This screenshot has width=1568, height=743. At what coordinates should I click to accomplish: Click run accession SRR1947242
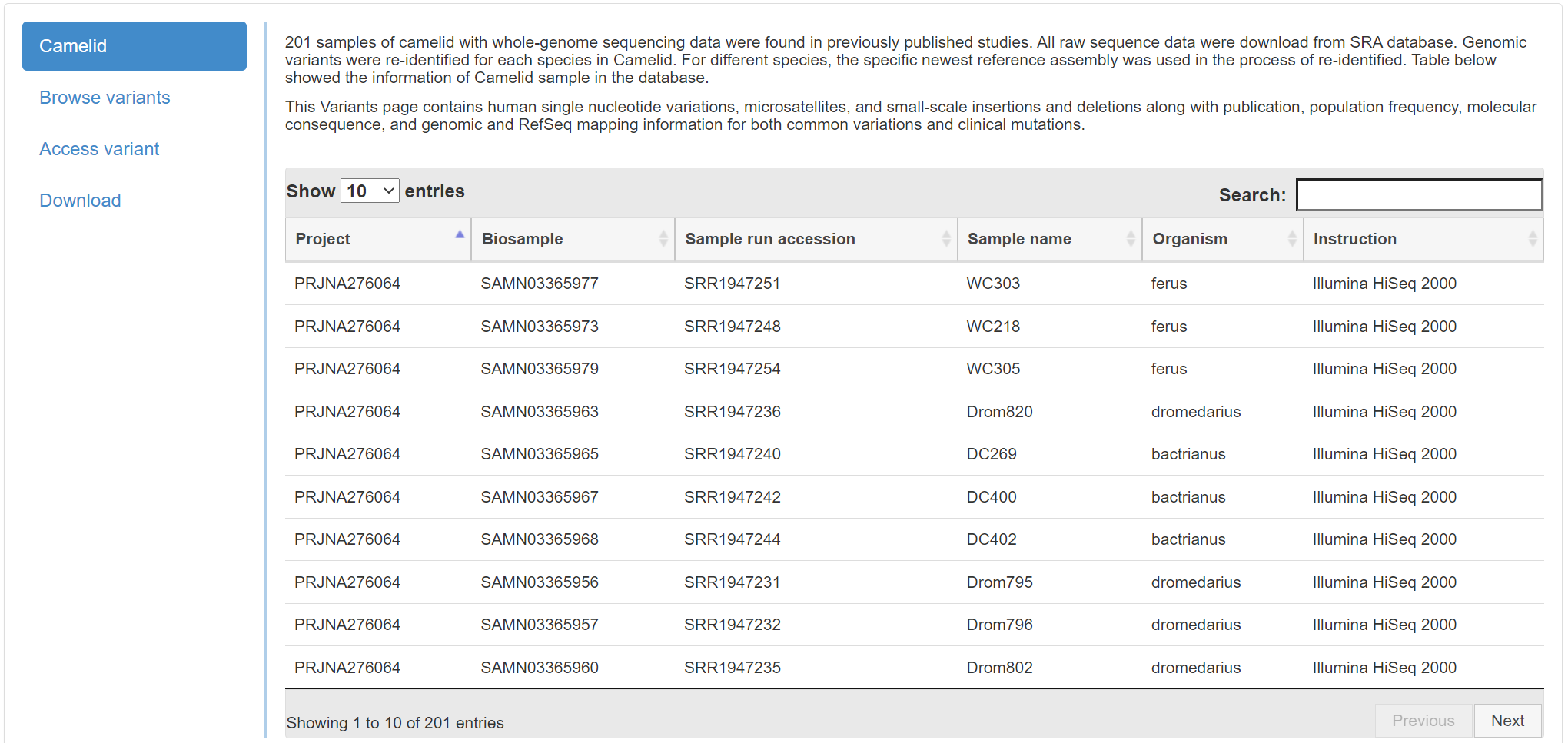pyautogui.click(x=733, y=497)
